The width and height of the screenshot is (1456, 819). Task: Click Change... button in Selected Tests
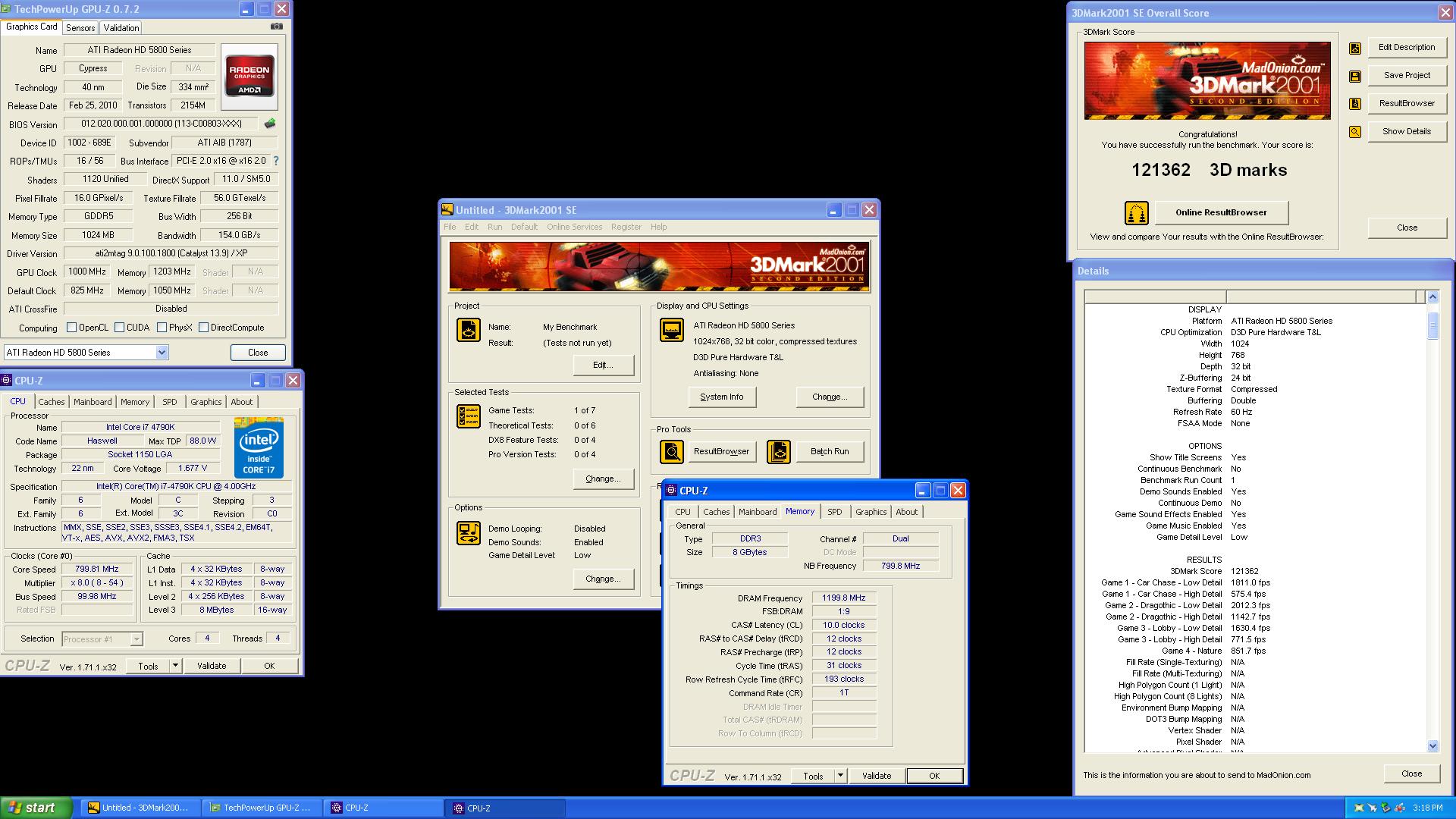[604, 479]
